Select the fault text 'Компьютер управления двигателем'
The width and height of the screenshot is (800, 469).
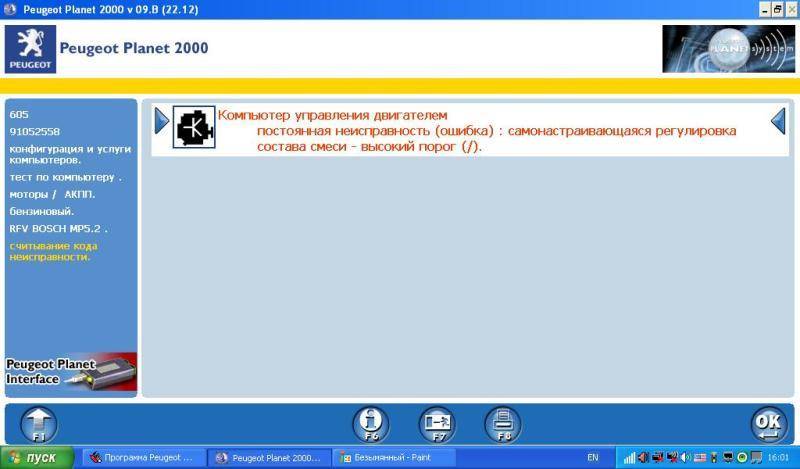click(332, 115)
